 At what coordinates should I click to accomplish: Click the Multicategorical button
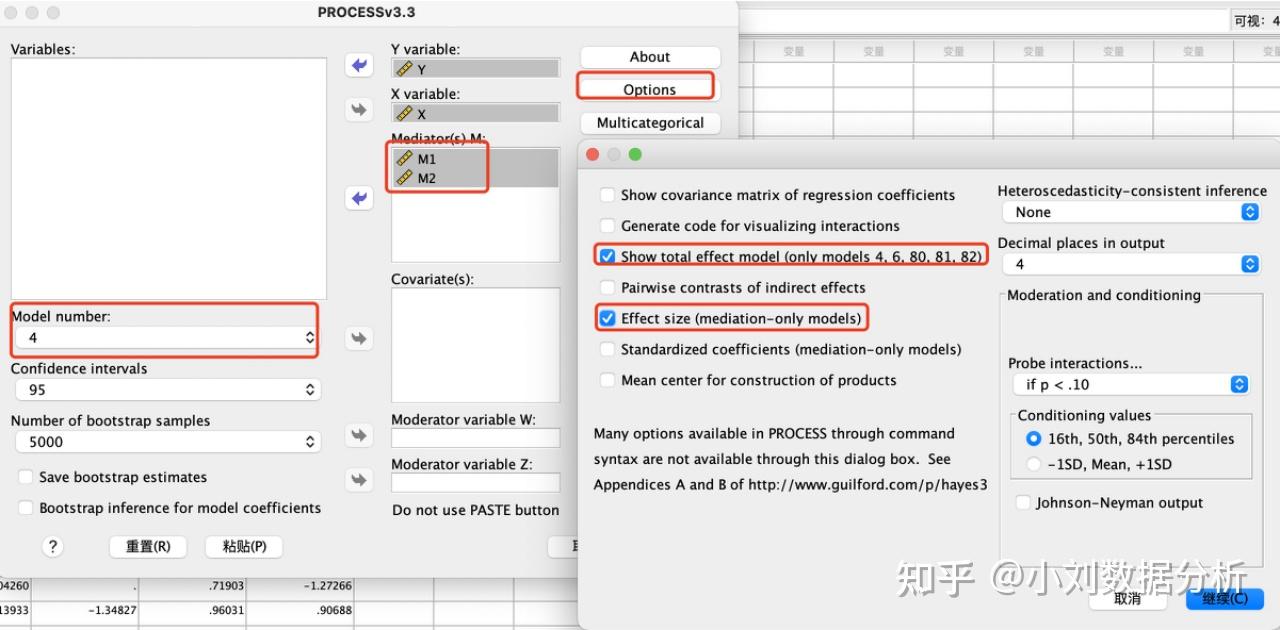[x=649, y=123]
